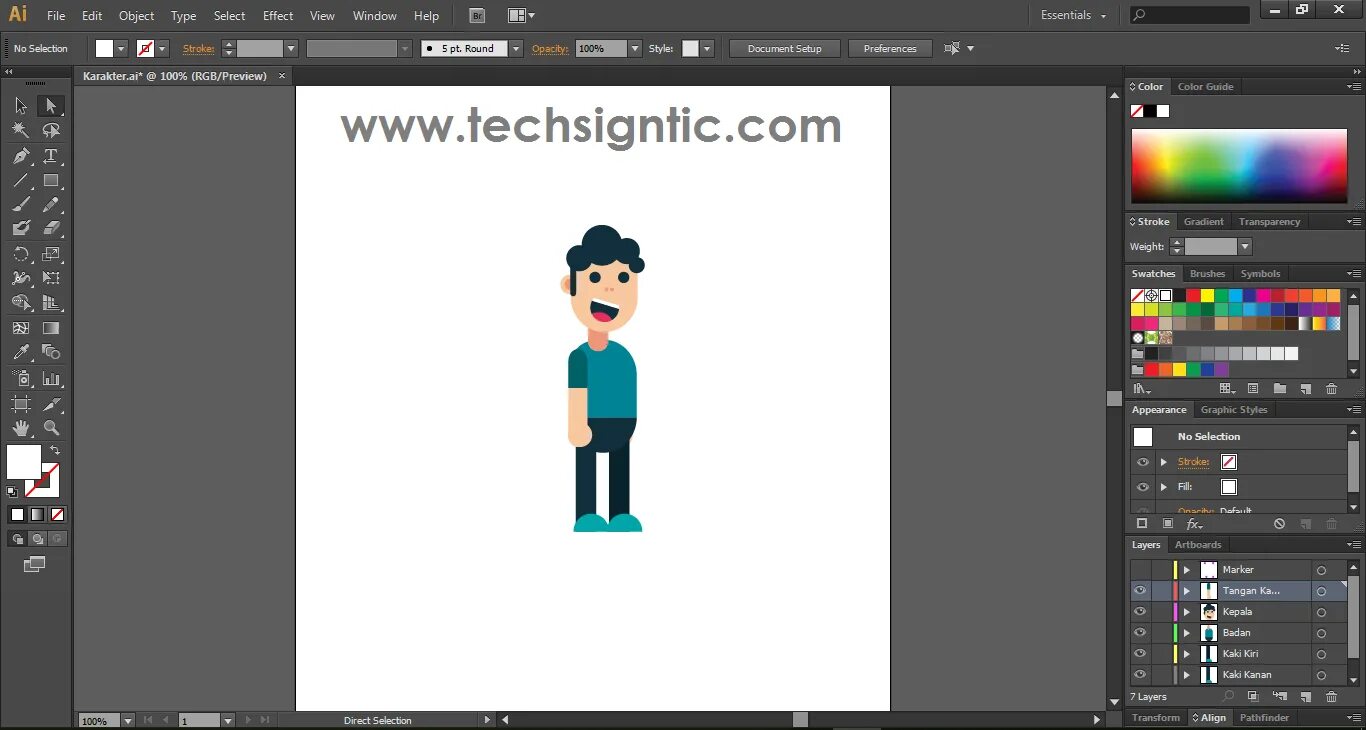The width and height of the screenshot is (1366, 730).
Task: Expand the Kepala layer contents
Action: point(1187,612)
